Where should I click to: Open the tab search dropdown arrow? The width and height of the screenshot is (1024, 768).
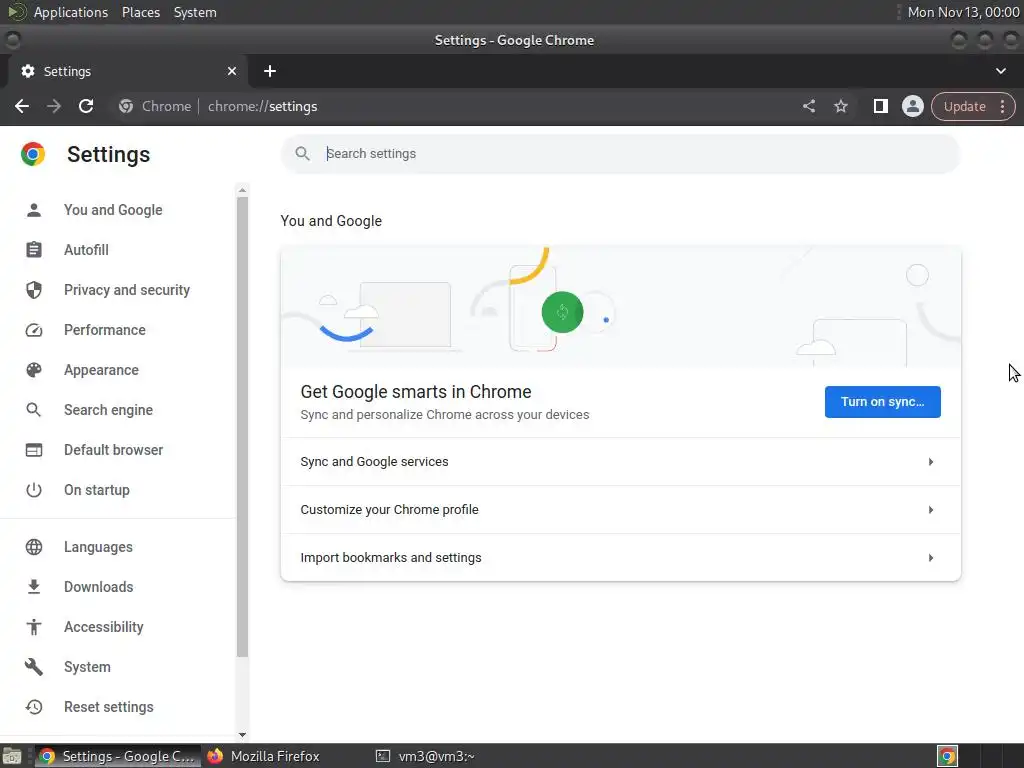click(x=1000, y=71)
